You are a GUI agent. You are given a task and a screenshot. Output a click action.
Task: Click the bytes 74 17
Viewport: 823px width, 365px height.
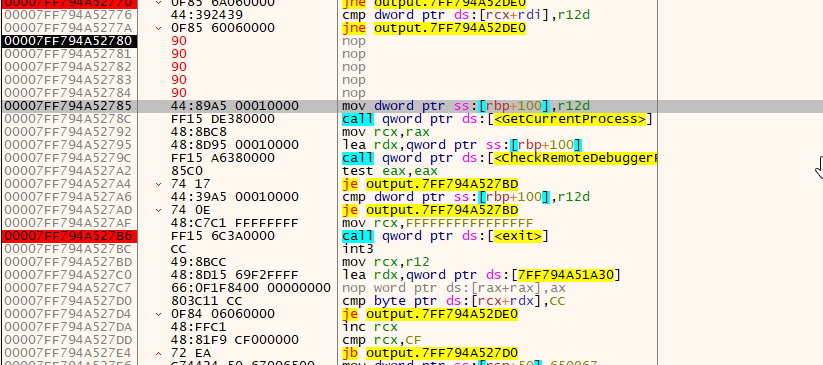(x=191, y=184)
